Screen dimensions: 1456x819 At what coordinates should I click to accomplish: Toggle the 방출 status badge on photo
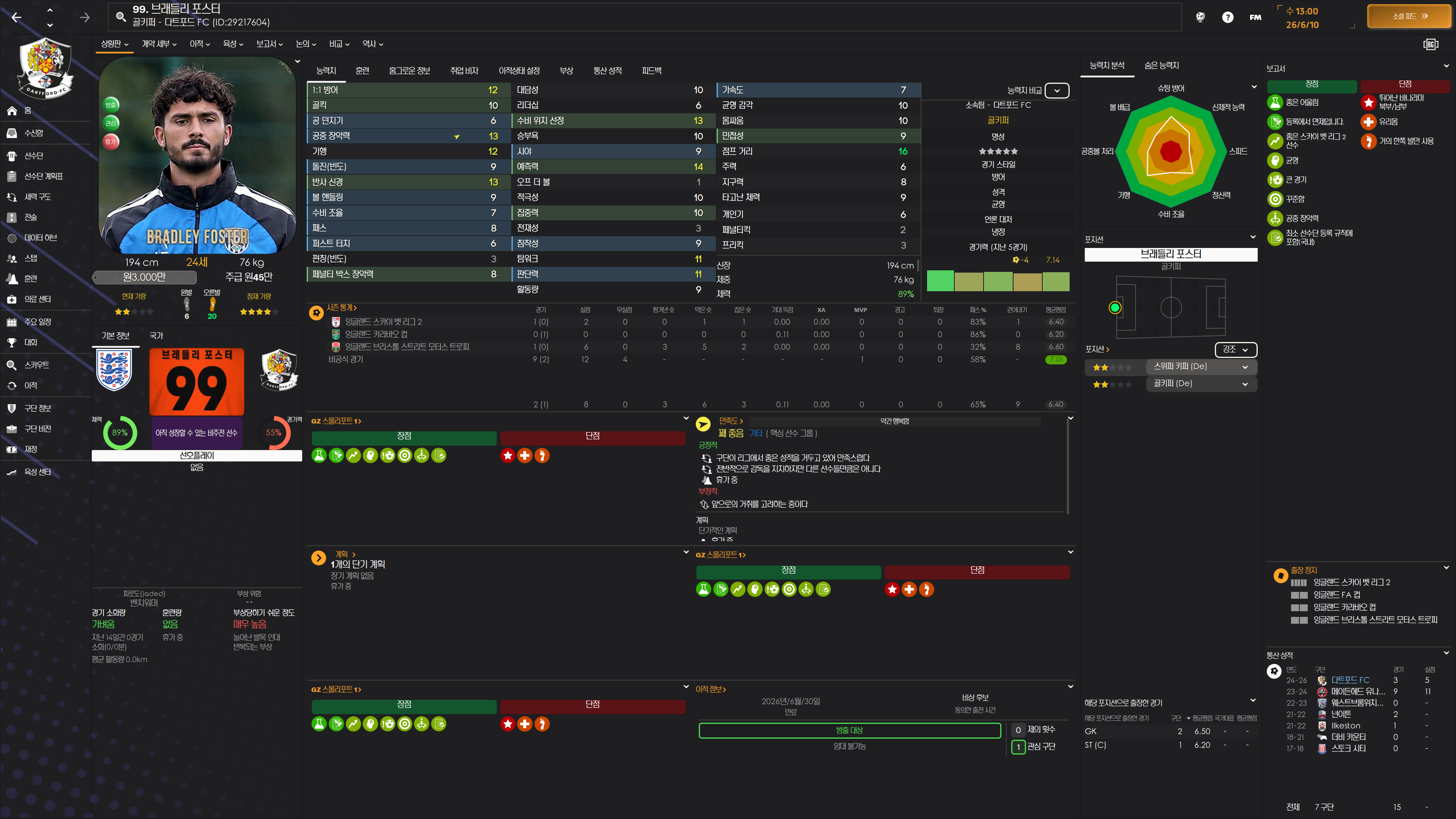(x=111, y=105)
